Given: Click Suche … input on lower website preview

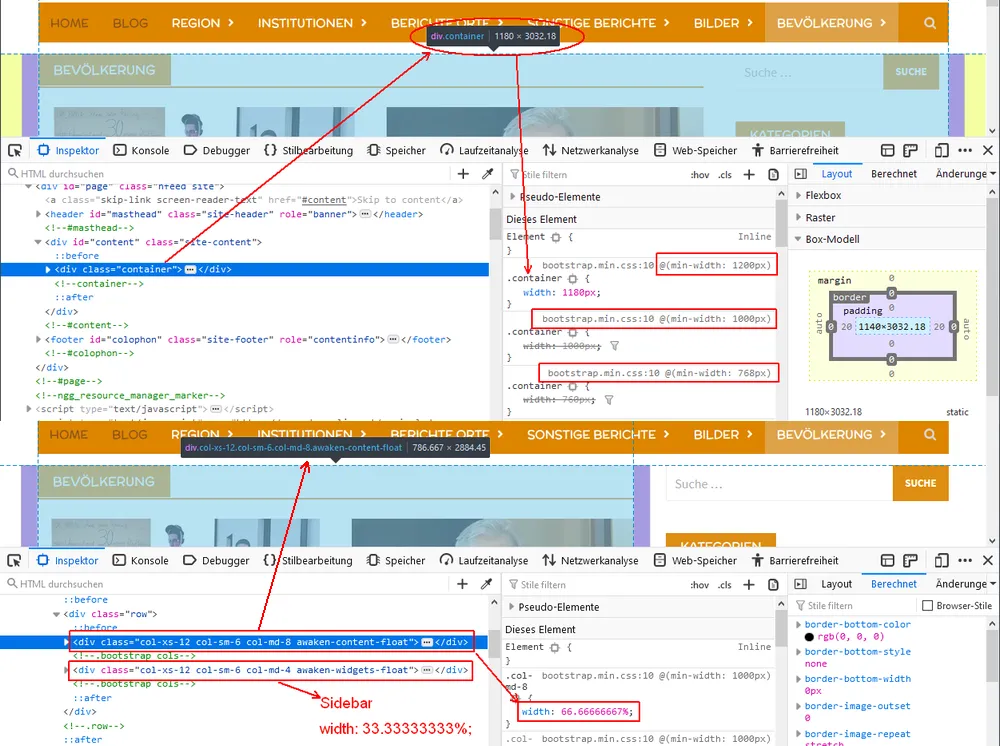Looking at the screenshot, I should click(779, 484).
